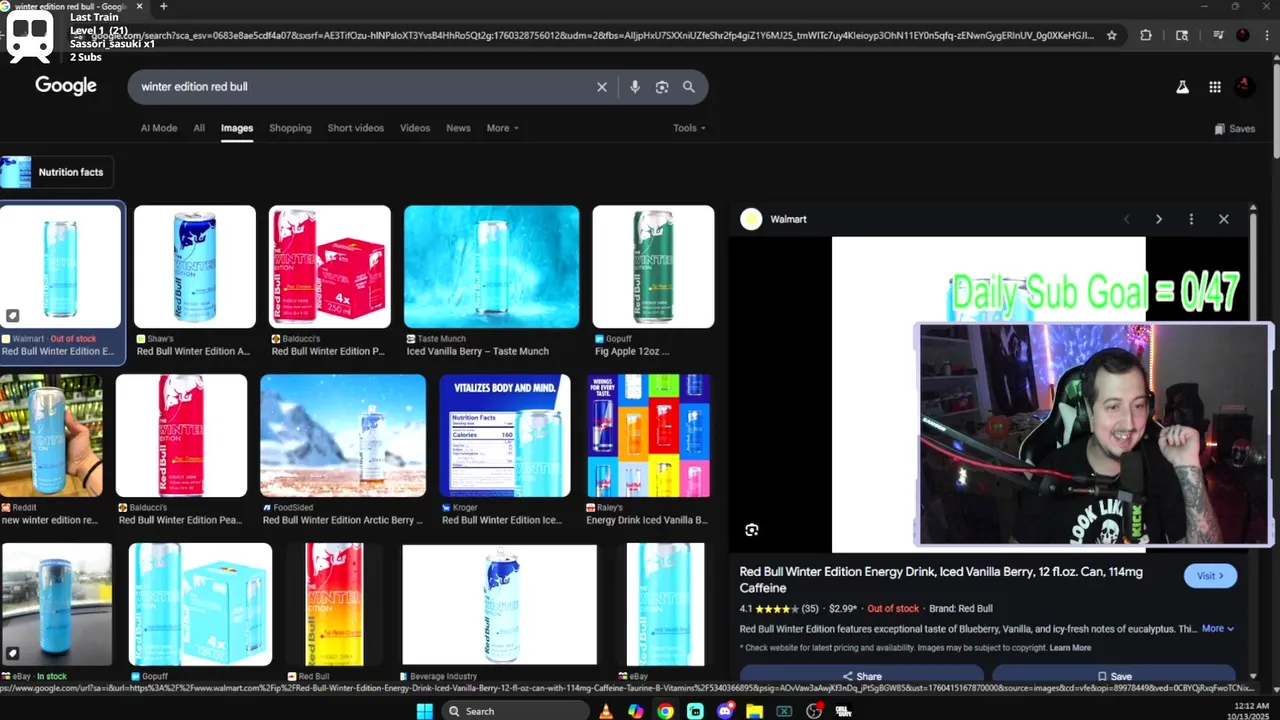
Task: Open the Saves link
Action: (1235, 129)
